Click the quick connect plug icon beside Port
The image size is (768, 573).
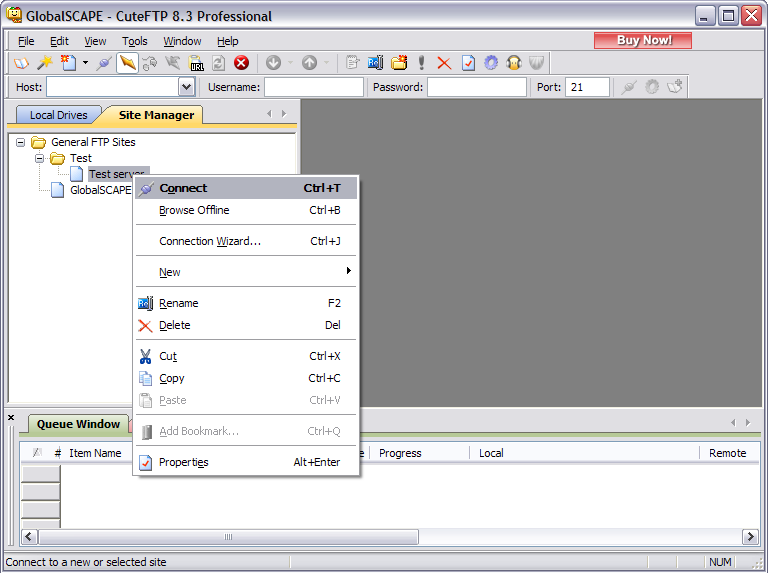click(629, 87)
